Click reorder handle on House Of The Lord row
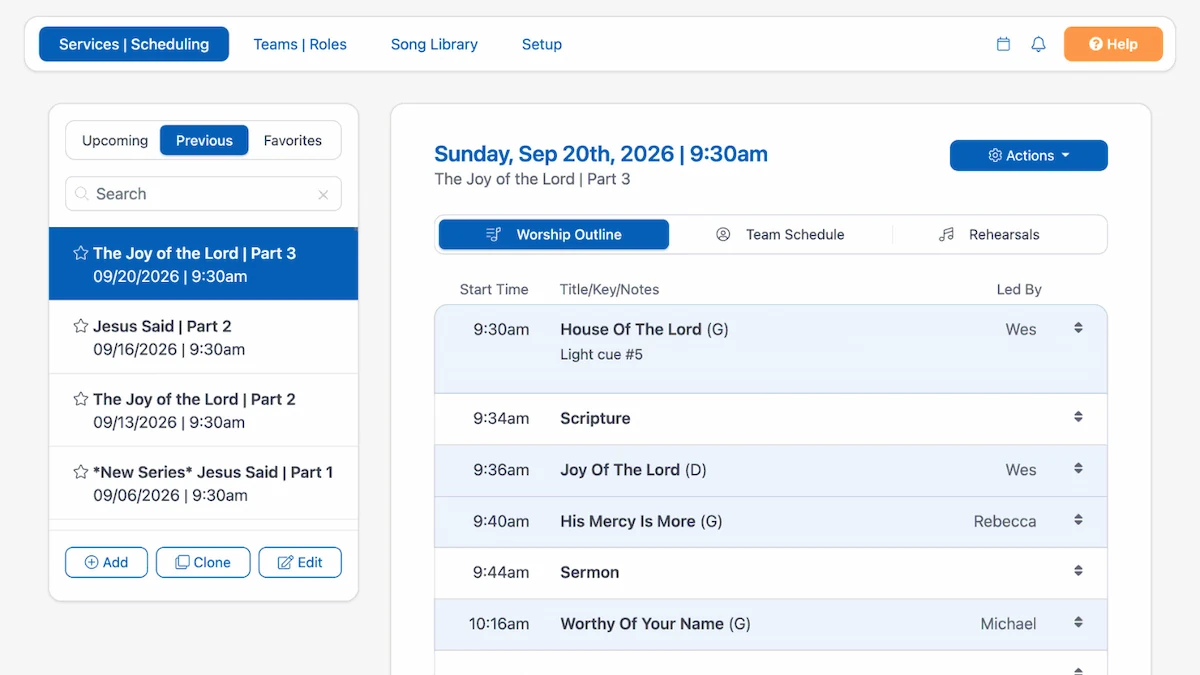This screenshot has width=1200, height=675. (1078, 328)
